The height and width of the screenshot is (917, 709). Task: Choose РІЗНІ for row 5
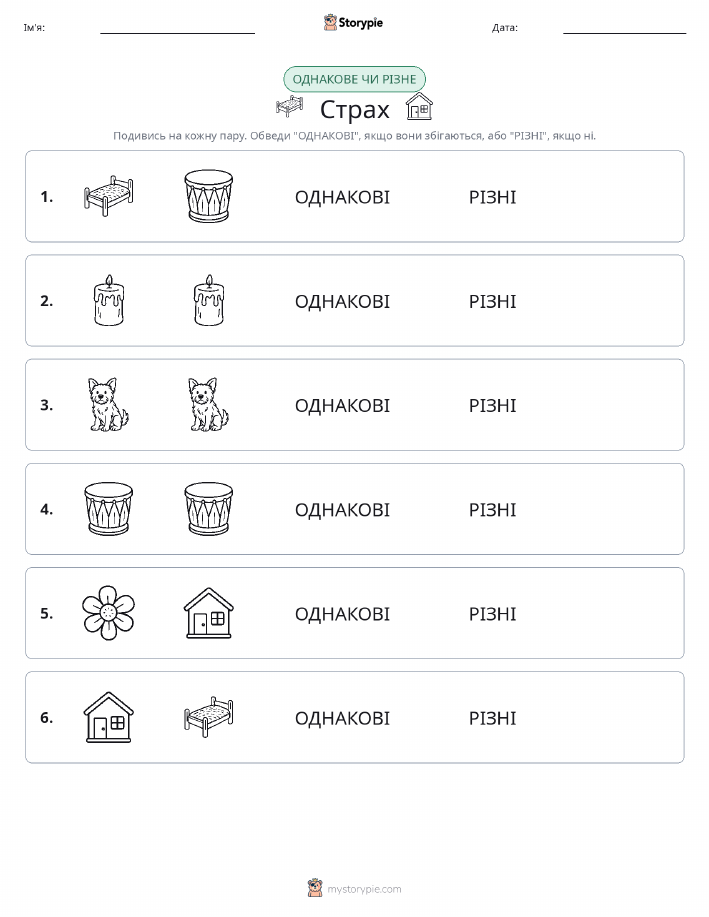pyautogui.click(x=493, y=614)
